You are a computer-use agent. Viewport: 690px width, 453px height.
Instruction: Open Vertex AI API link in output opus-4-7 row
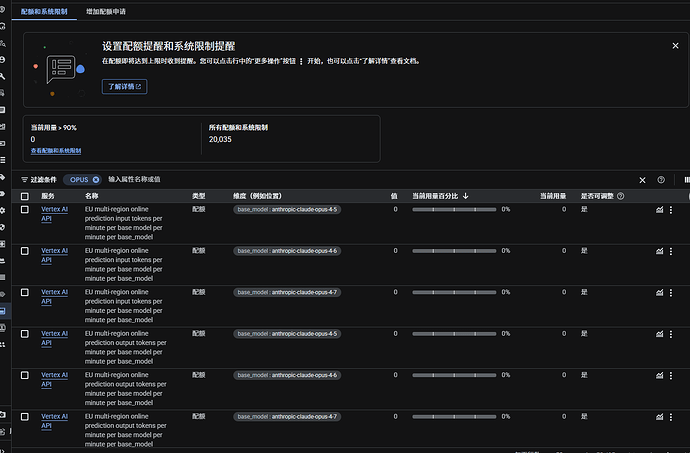[54, 420]
